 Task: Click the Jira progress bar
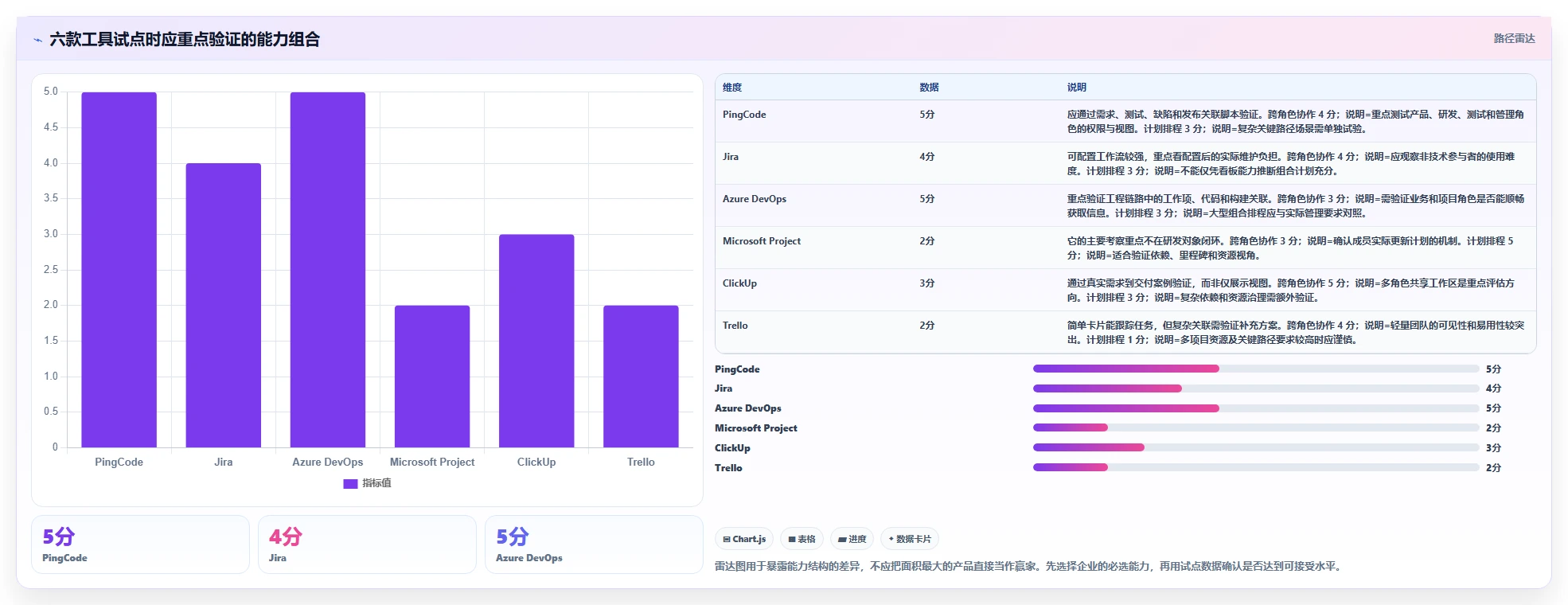click(x=1256, y=388)
